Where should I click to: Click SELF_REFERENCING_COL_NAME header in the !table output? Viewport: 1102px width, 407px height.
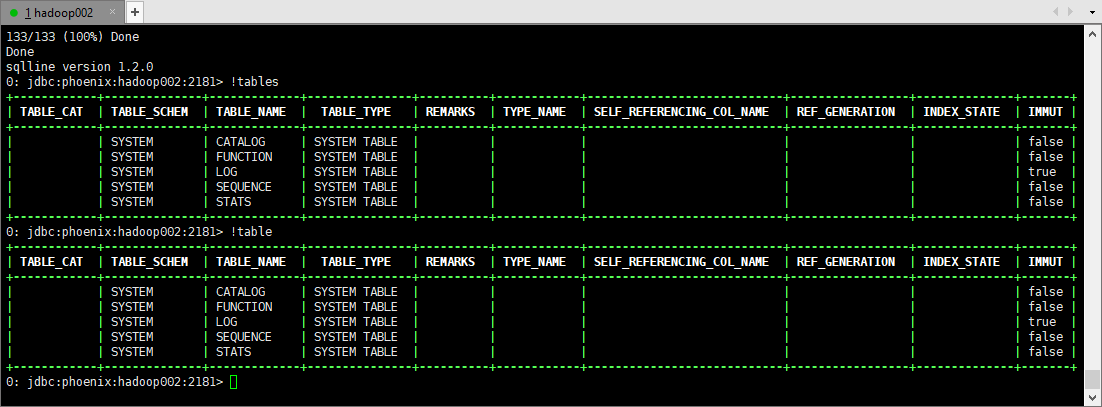(681, 262)
